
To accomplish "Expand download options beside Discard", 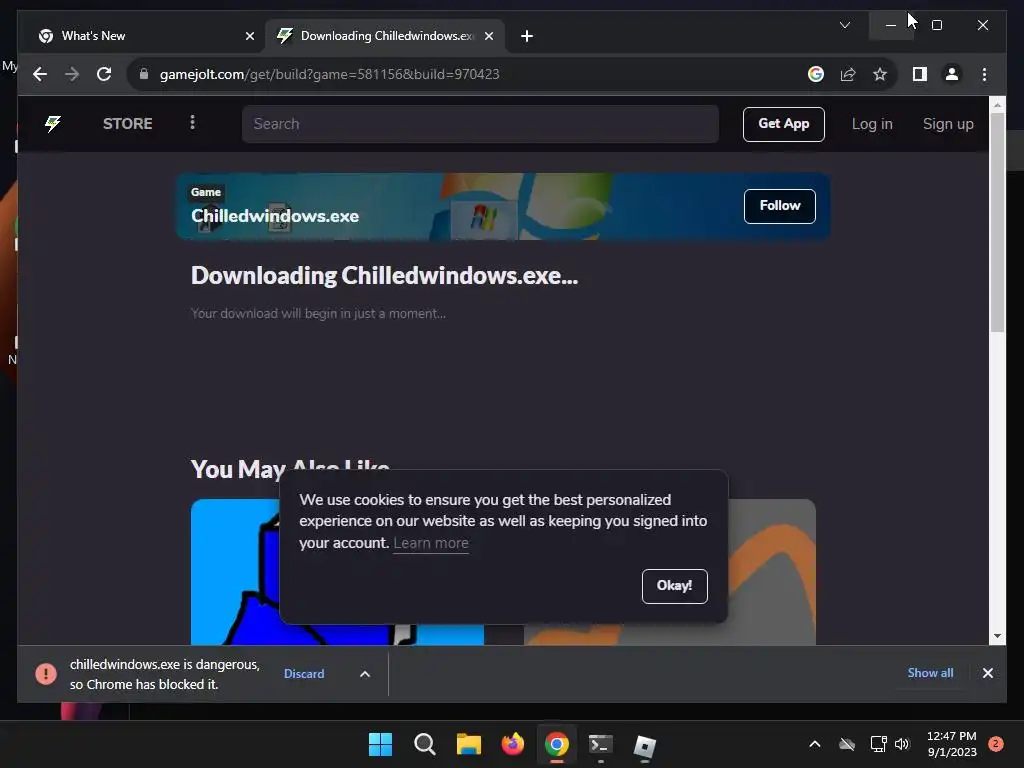I will click(x=365, y=674).
